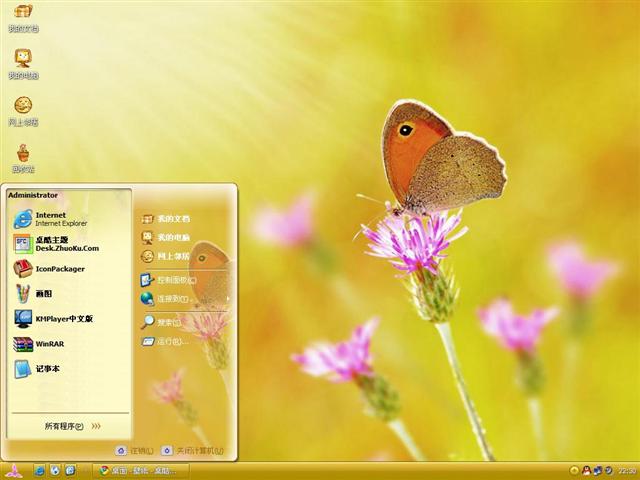Click the lotus flower Start button

point(14,471)
